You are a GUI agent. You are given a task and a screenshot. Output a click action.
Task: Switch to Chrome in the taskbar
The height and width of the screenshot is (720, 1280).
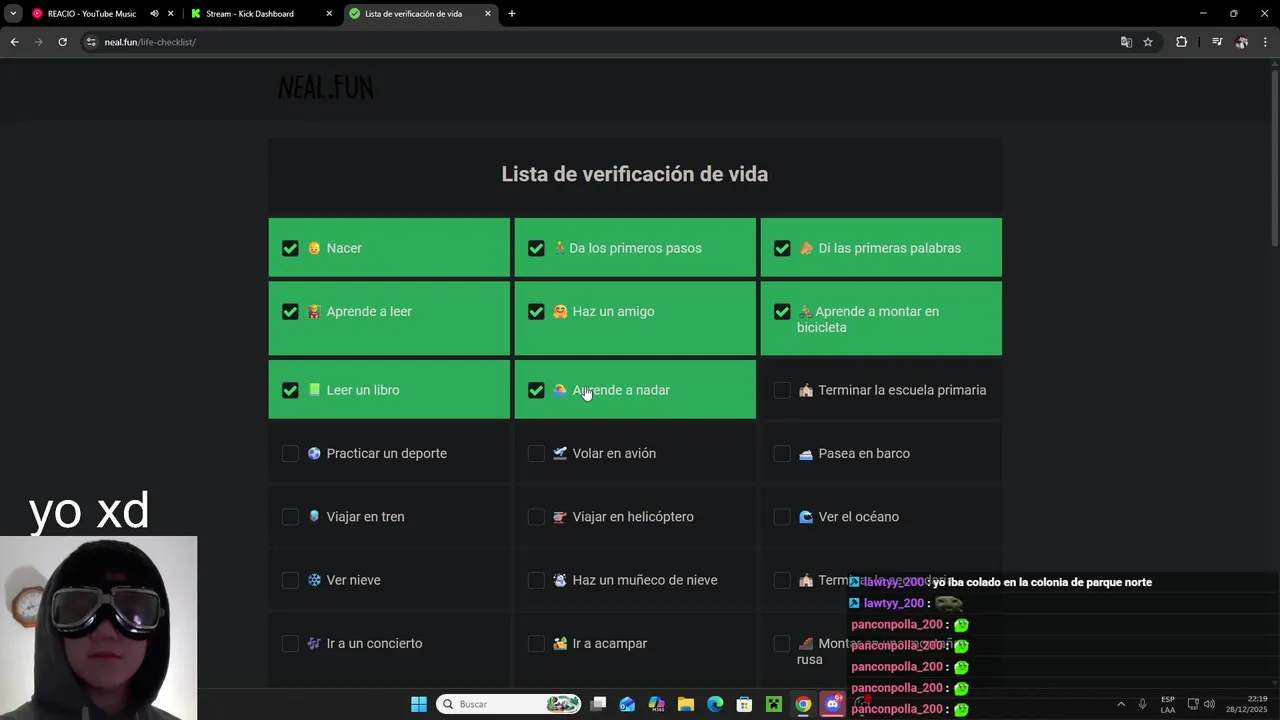pos(803,704)
